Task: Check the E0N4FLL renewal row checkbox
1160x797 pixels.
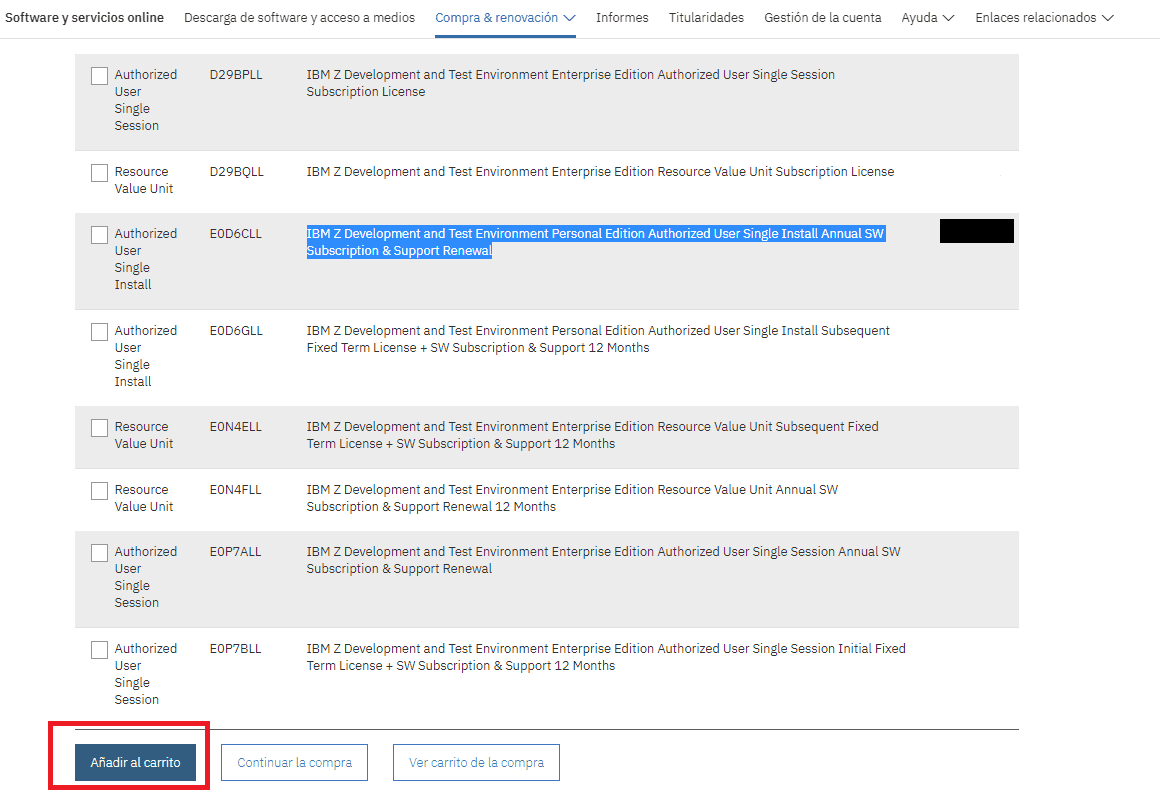Action: click(x=99, y=491)
